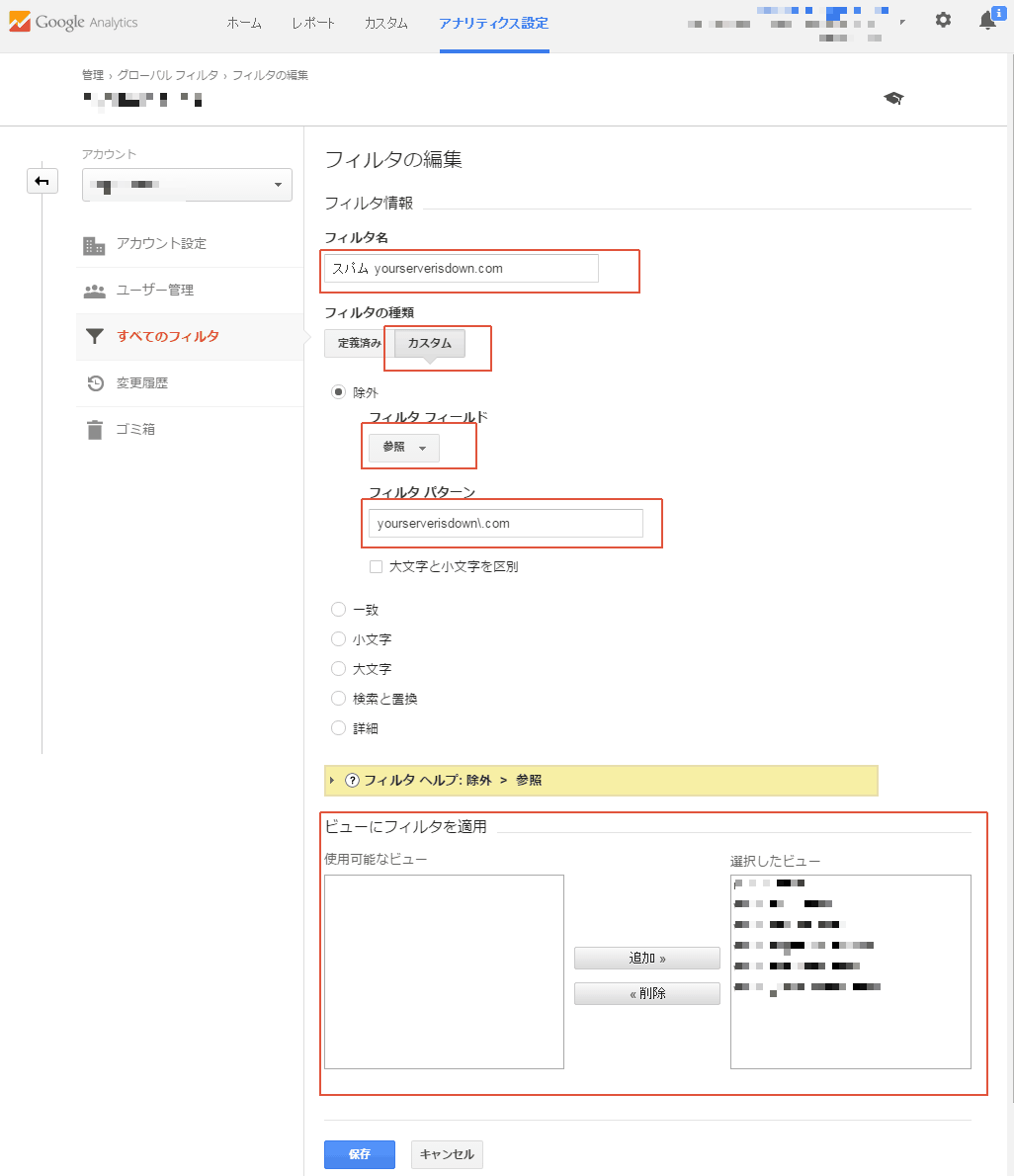This screenshot has width=1014, height=1176.
Task: Select the first view in 選択したビュー list
Action: pyautogui.click(x=770, y=882)
